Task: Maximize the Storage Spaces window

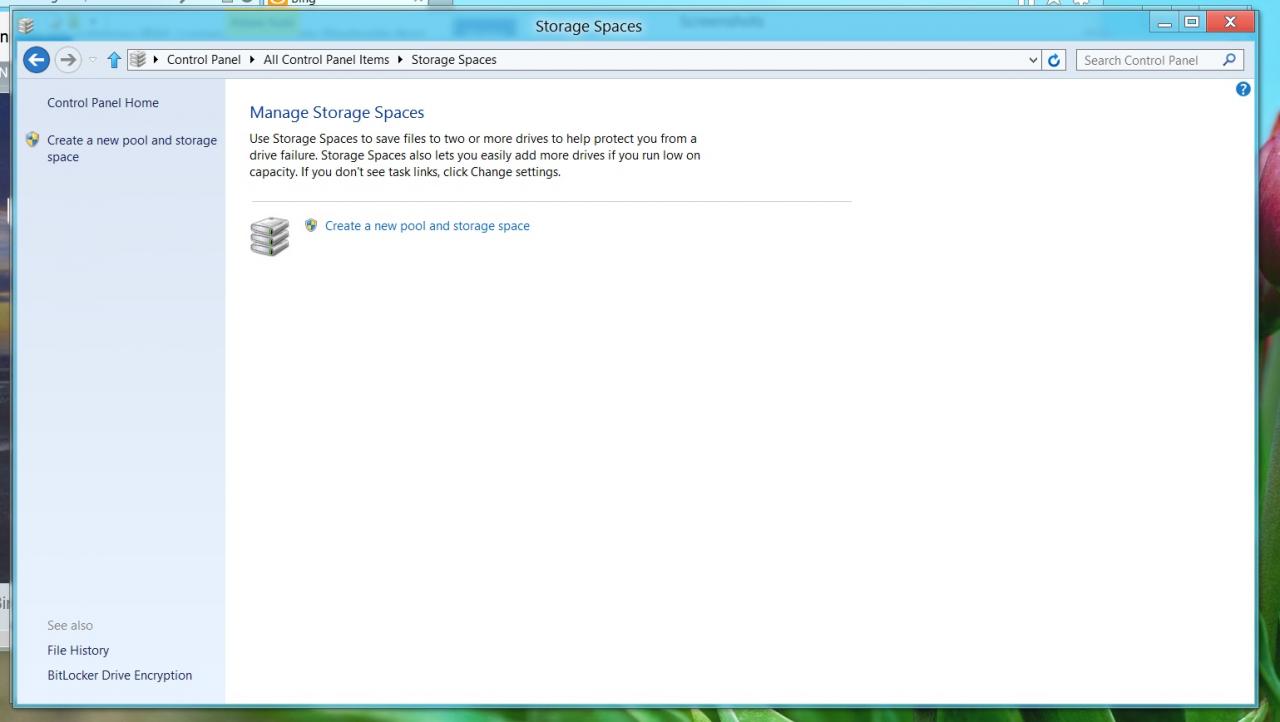Action: pos(1191,23)
